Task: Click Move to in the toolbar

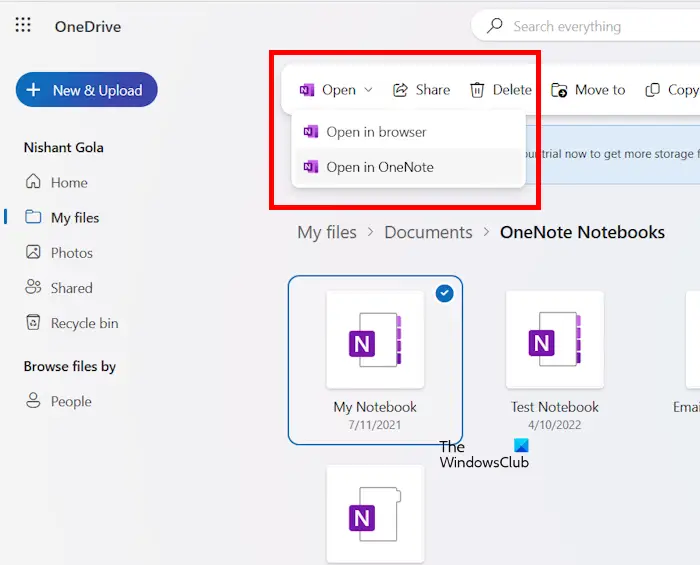Action: point(588,90)
